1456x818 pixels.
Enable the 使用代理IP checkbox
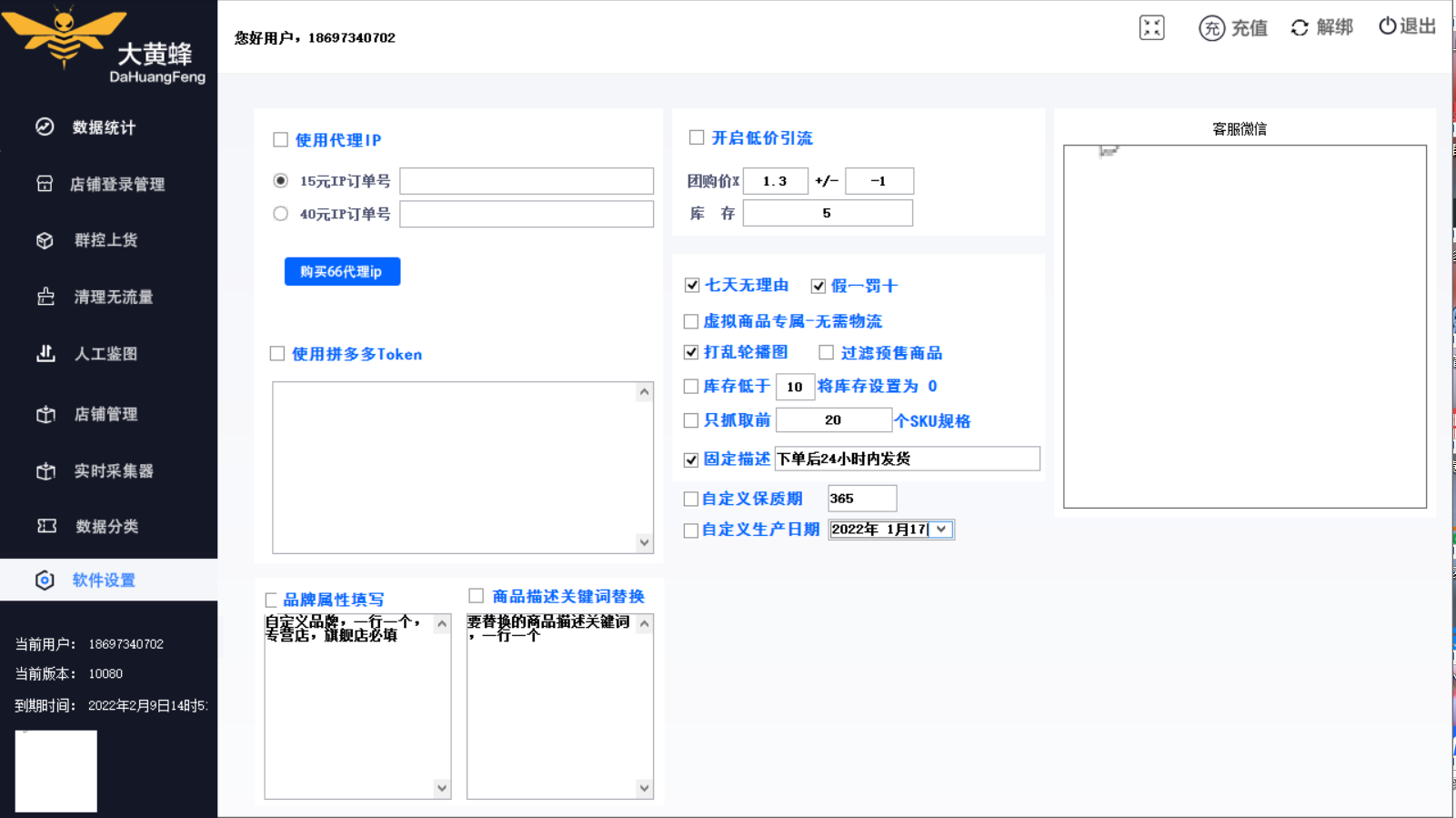[280, 140]
